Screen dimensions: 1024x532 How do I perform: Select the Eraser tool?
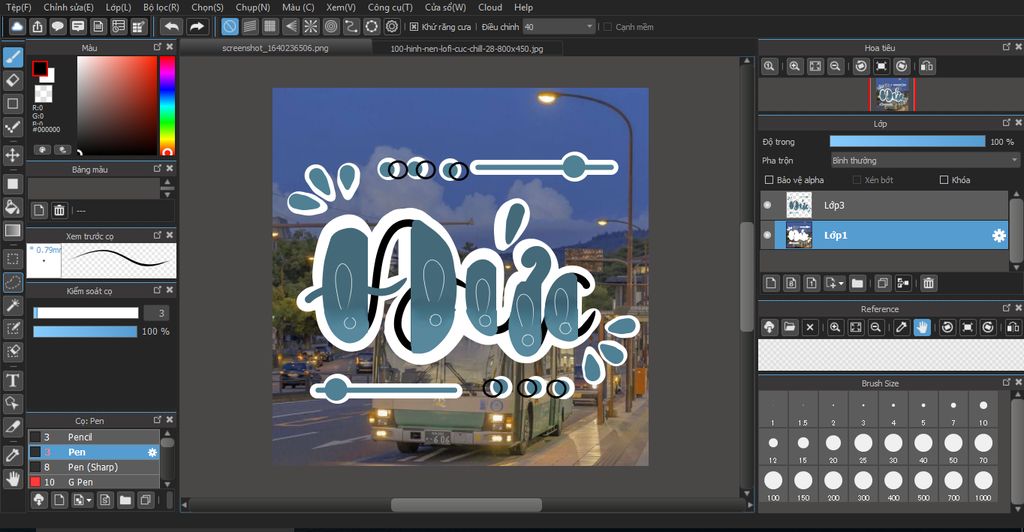click(12, 80)
